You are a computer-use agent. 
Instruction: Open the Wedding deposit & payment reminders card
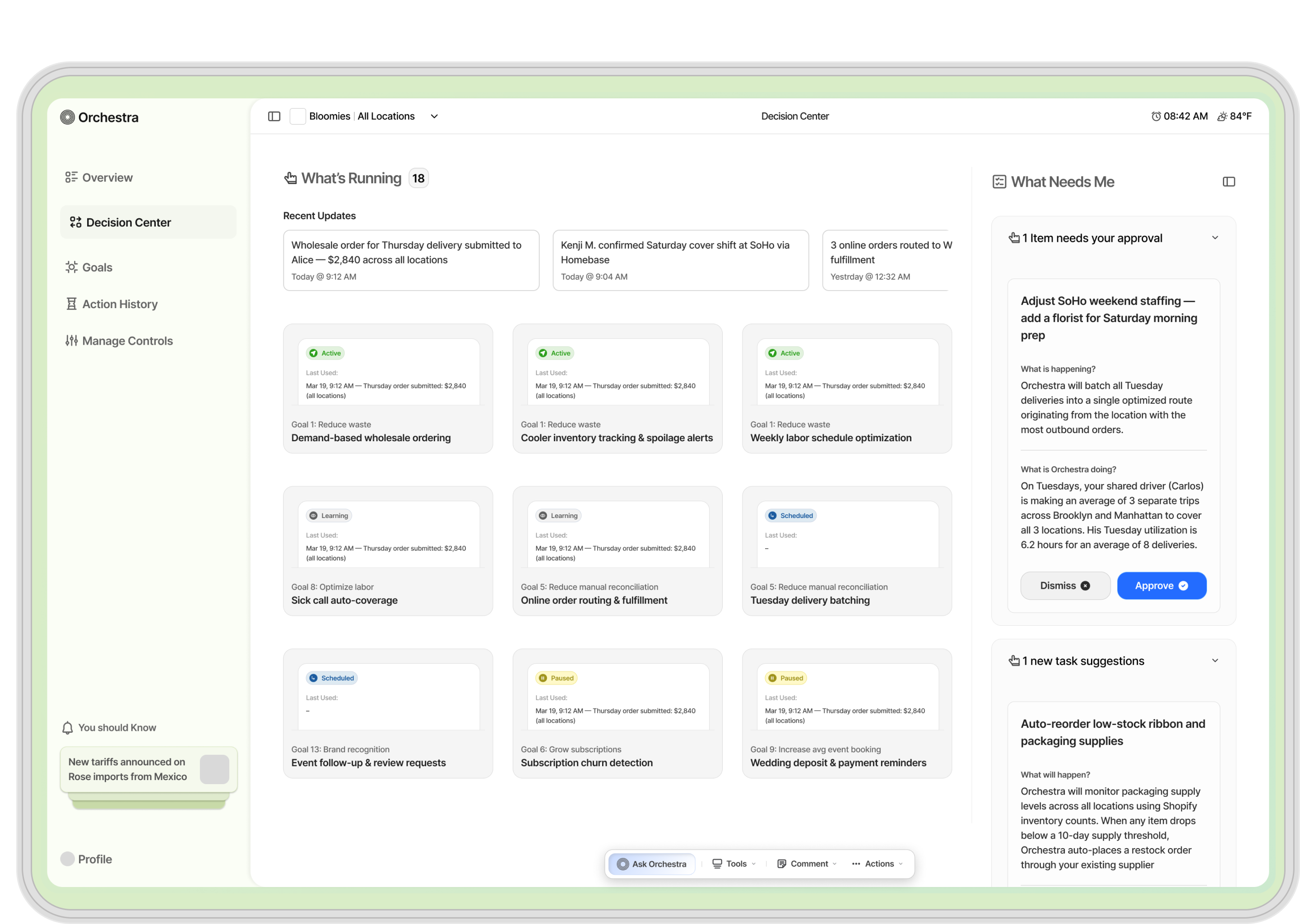846,713
